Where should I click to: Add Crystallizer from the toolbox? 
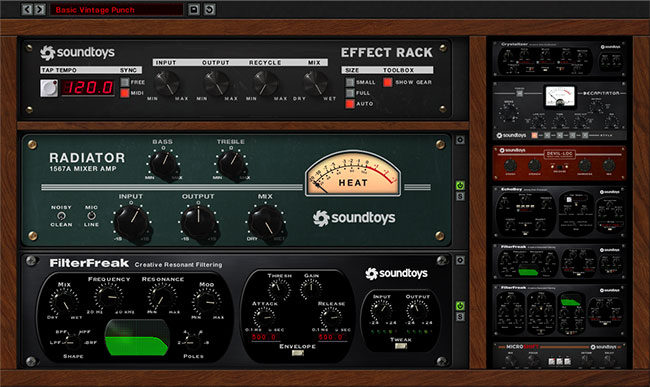pyautogui.click(x=559, y=58)
